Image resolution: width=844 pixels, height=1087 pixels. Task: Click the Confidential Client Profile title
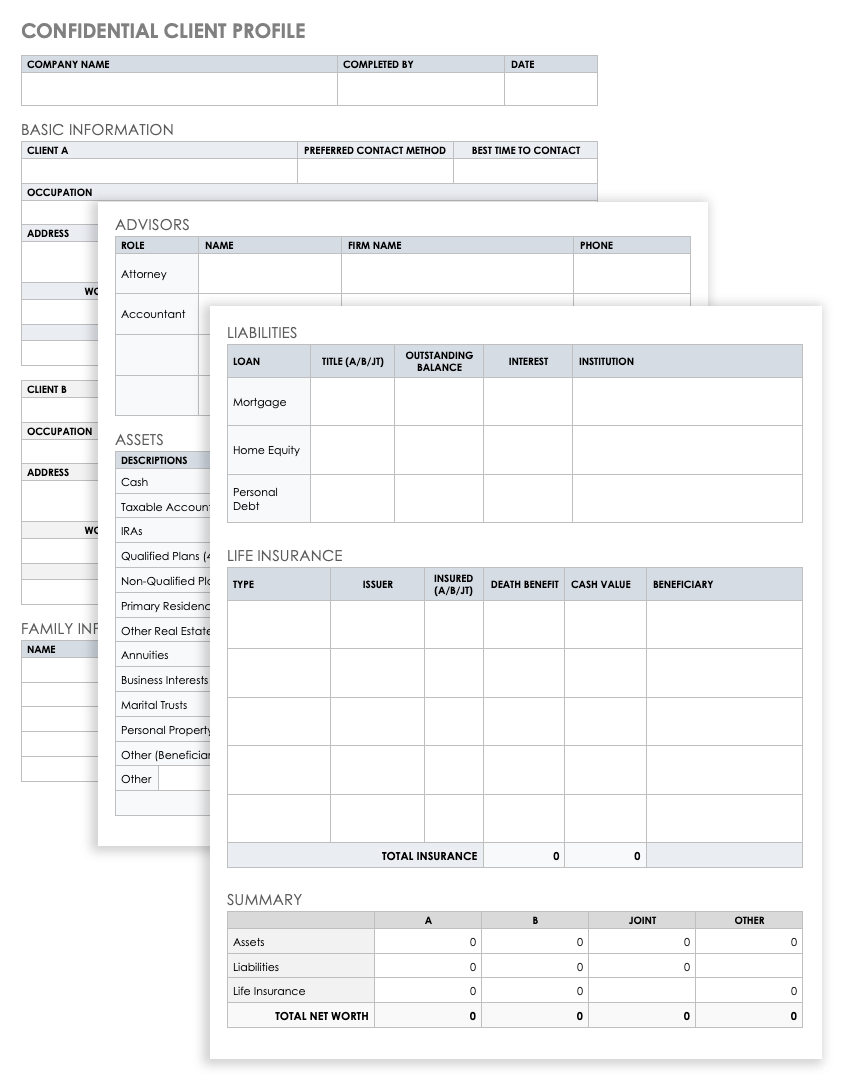(163, 31)
